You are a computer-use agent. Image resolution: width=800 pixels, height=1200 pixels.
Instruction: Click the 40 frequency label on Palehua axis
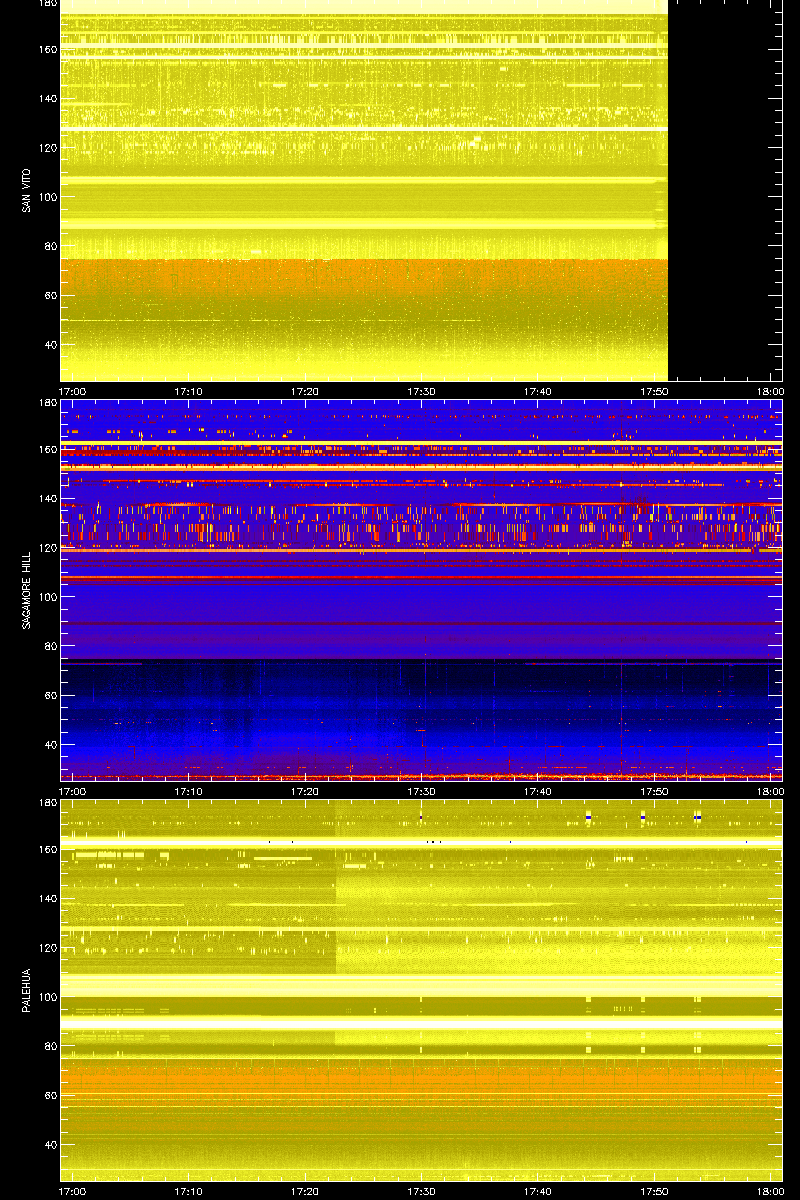point(49,1145)
